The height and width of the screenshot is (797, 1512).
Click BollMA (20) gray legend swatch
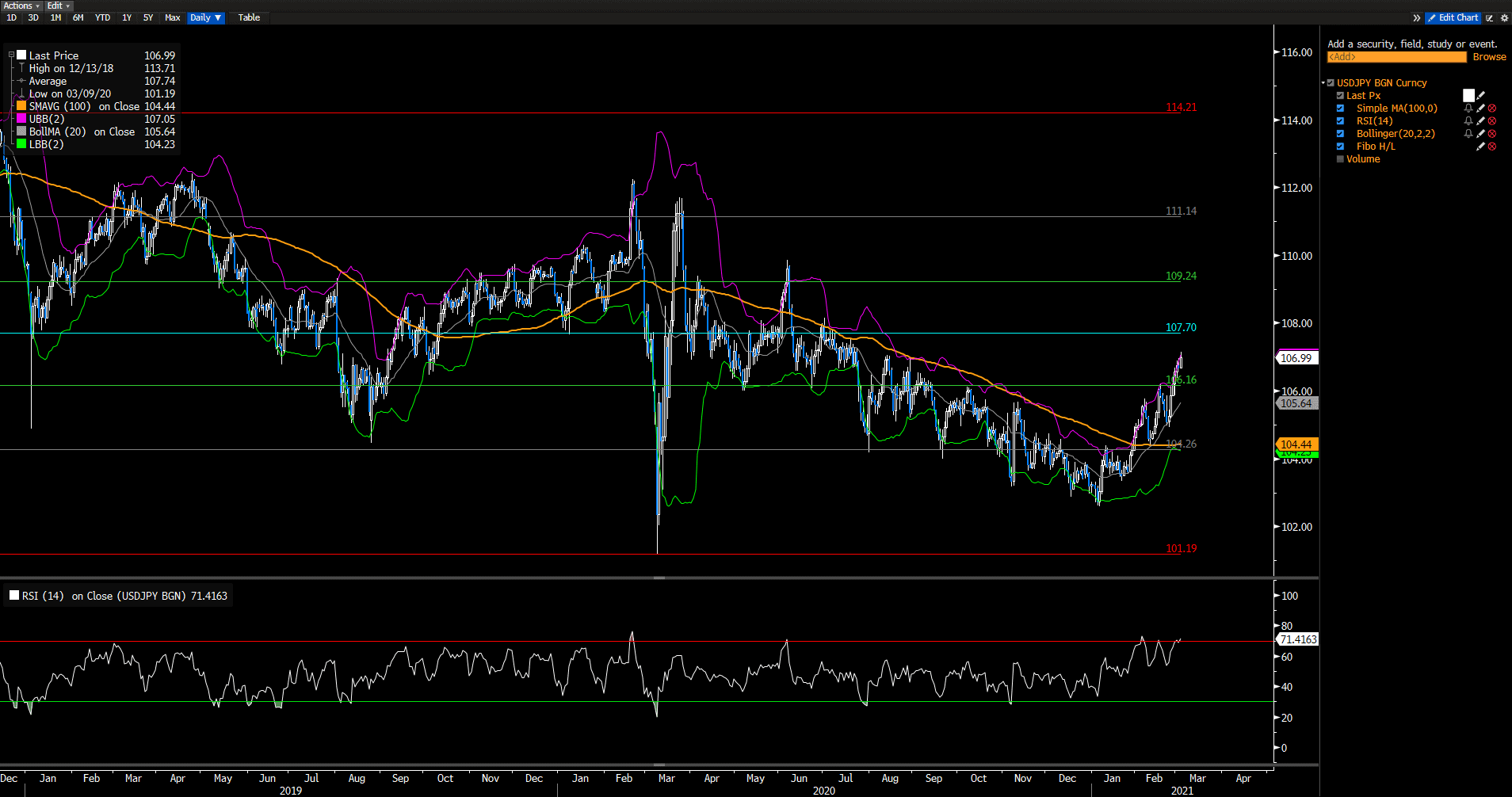21,131
